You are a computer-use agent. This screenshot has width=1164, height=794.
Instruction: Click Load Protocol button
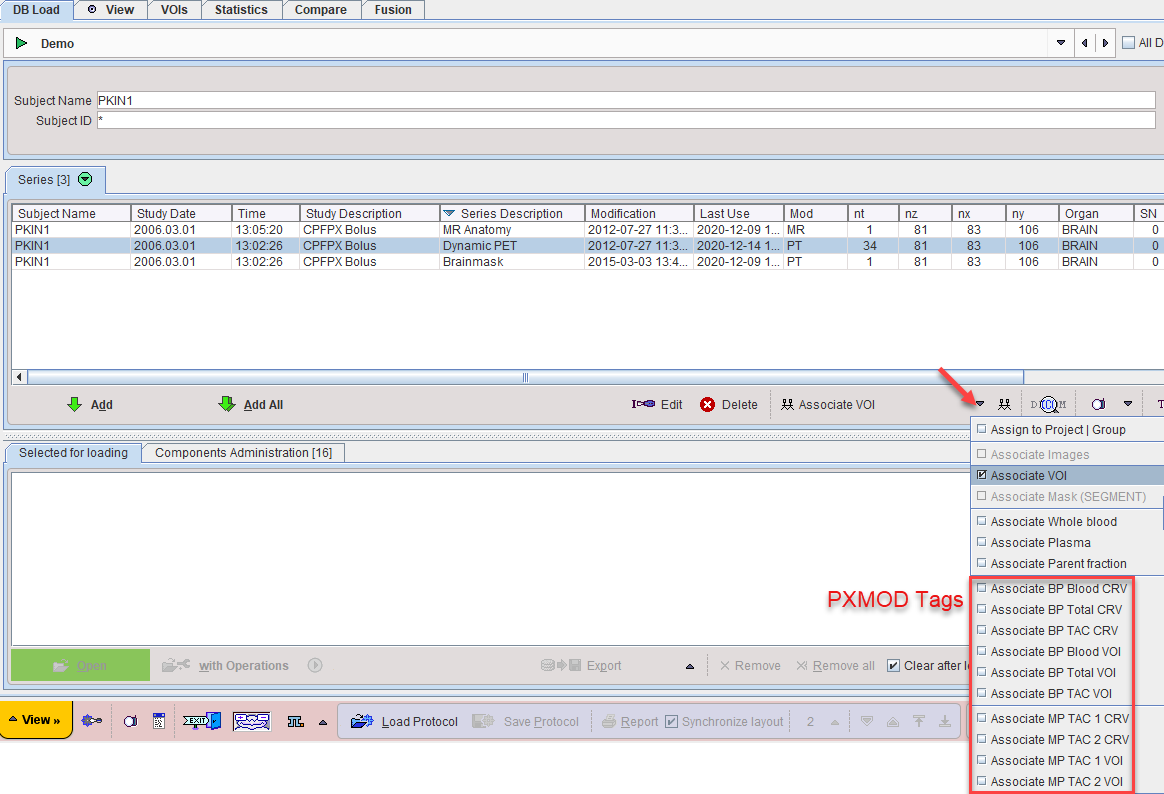[405, 721]
